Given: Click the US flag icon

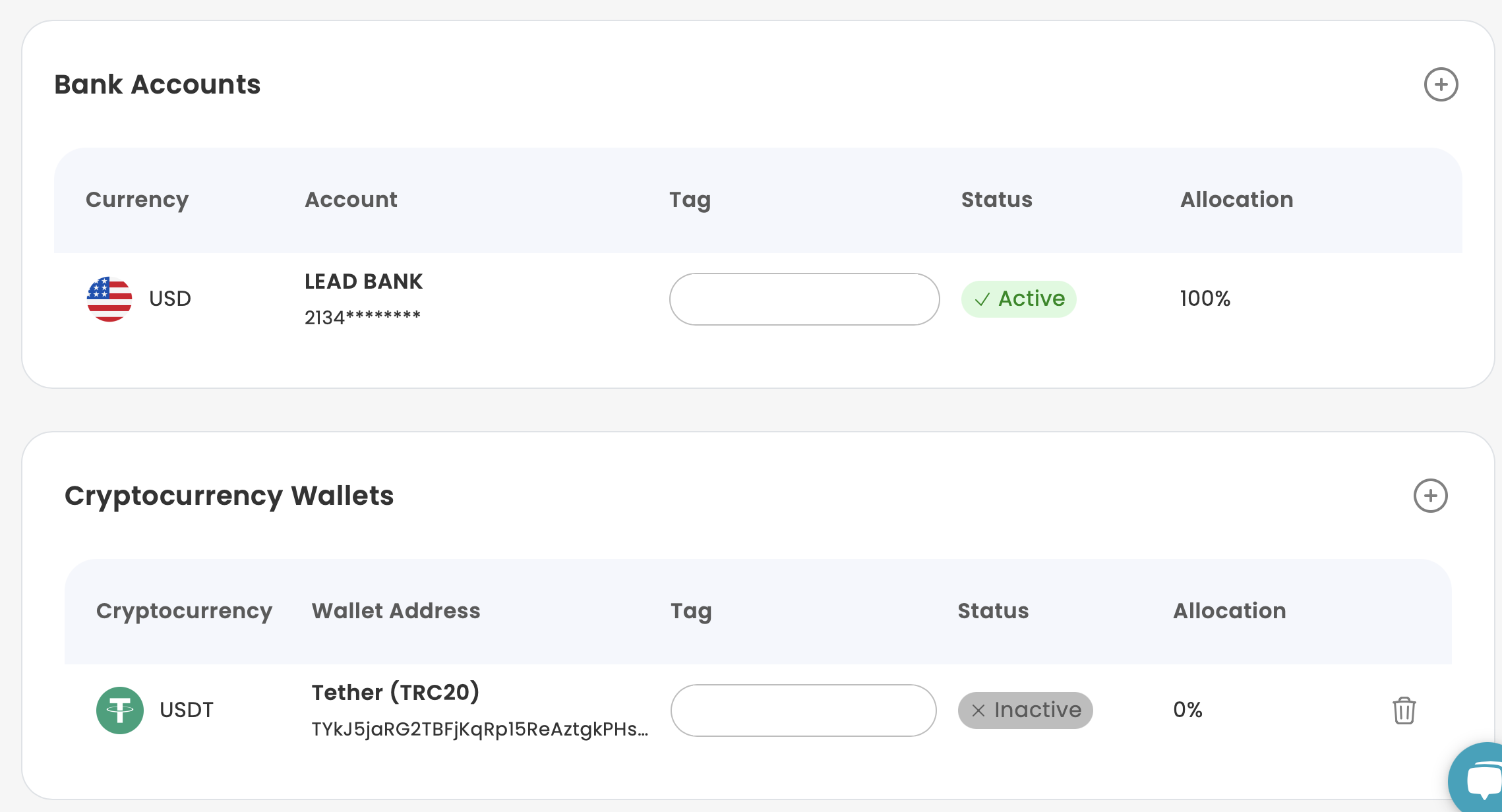Looking at the screenshot, I should [x=109, y=299].
